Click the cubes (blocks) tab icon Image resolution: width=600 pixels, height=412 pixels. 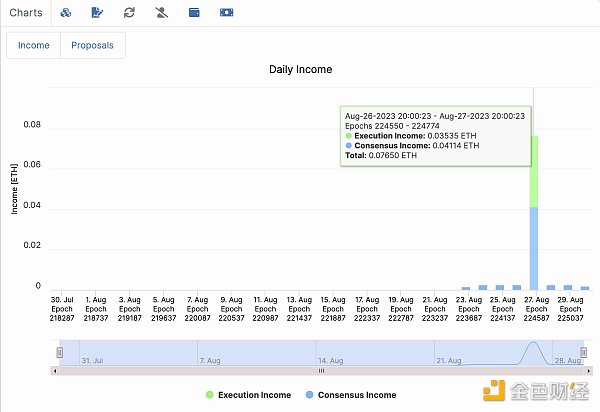(x=67, y=13)
